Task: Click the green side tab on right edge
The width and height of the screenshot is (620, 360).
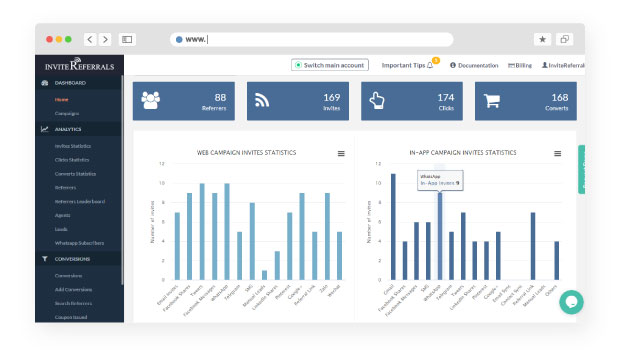Action: (x=582, y=169)
